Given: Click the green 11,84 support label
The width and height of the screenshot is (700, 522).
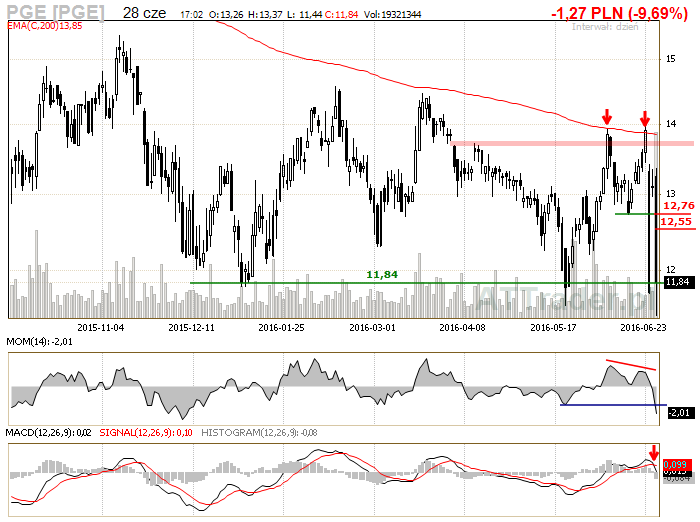Looking at the screenshot, I should (x=382, y=275).
